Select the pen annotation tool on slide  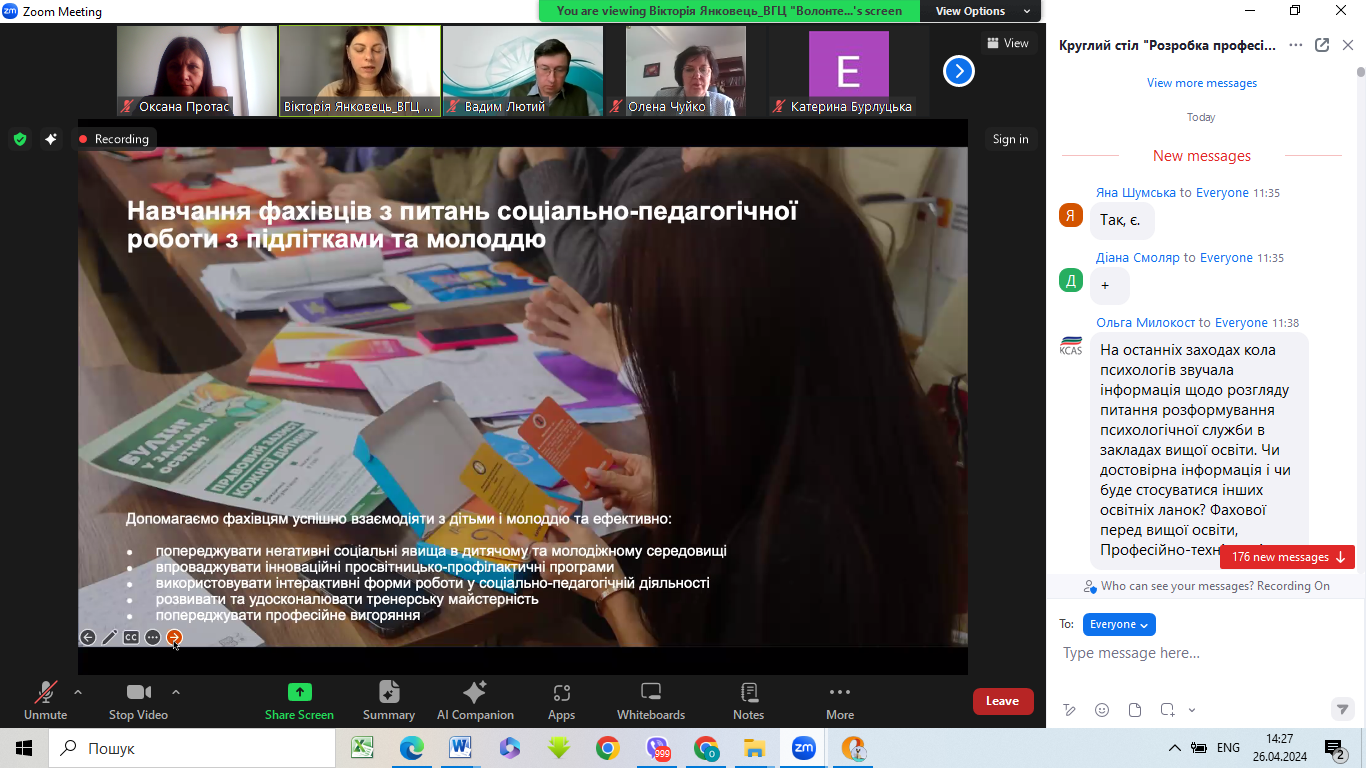pos(110,637)
